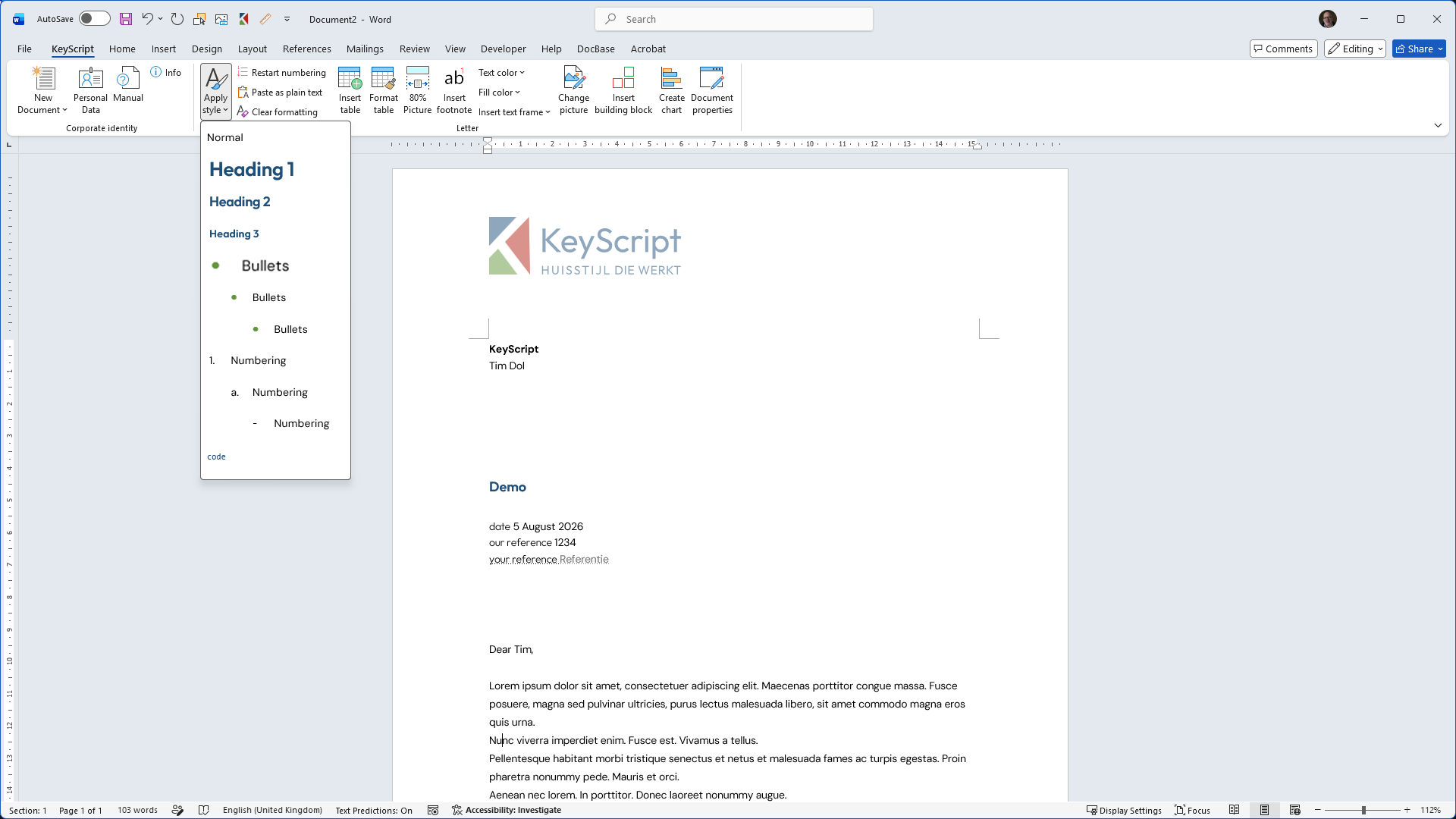Click Create chart
Screen dimensions: 1456x819
tap(671, 90)
